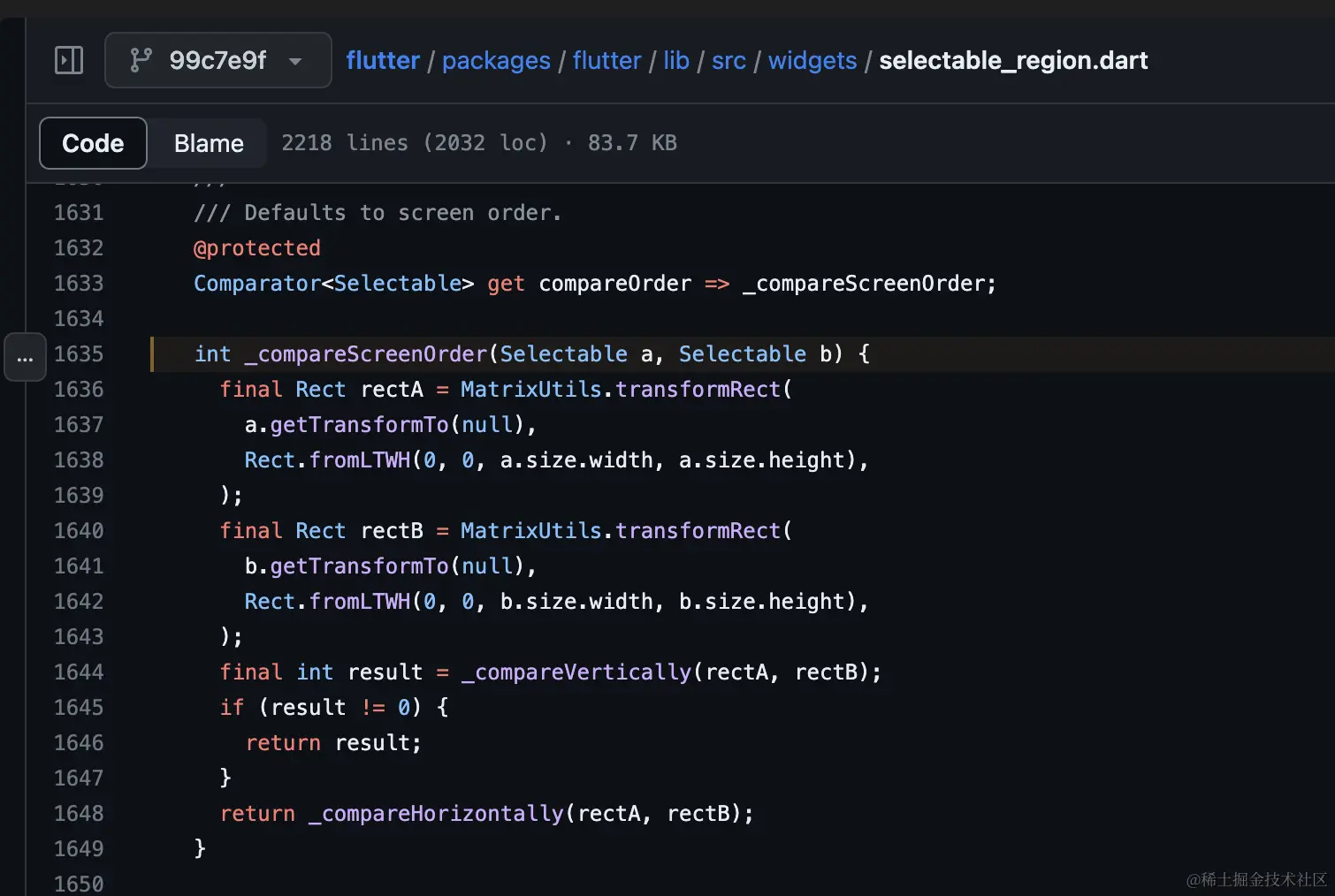Click a.getTransformTo(null) on line 1637
The height and width of the screenshot is (896, 1335).
click(x=385, y=425)
